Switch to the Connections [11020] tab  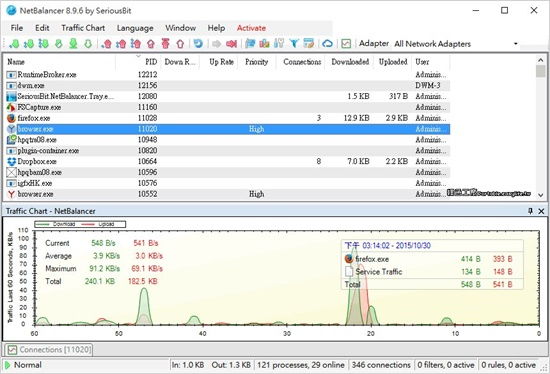tap(49, 349)
